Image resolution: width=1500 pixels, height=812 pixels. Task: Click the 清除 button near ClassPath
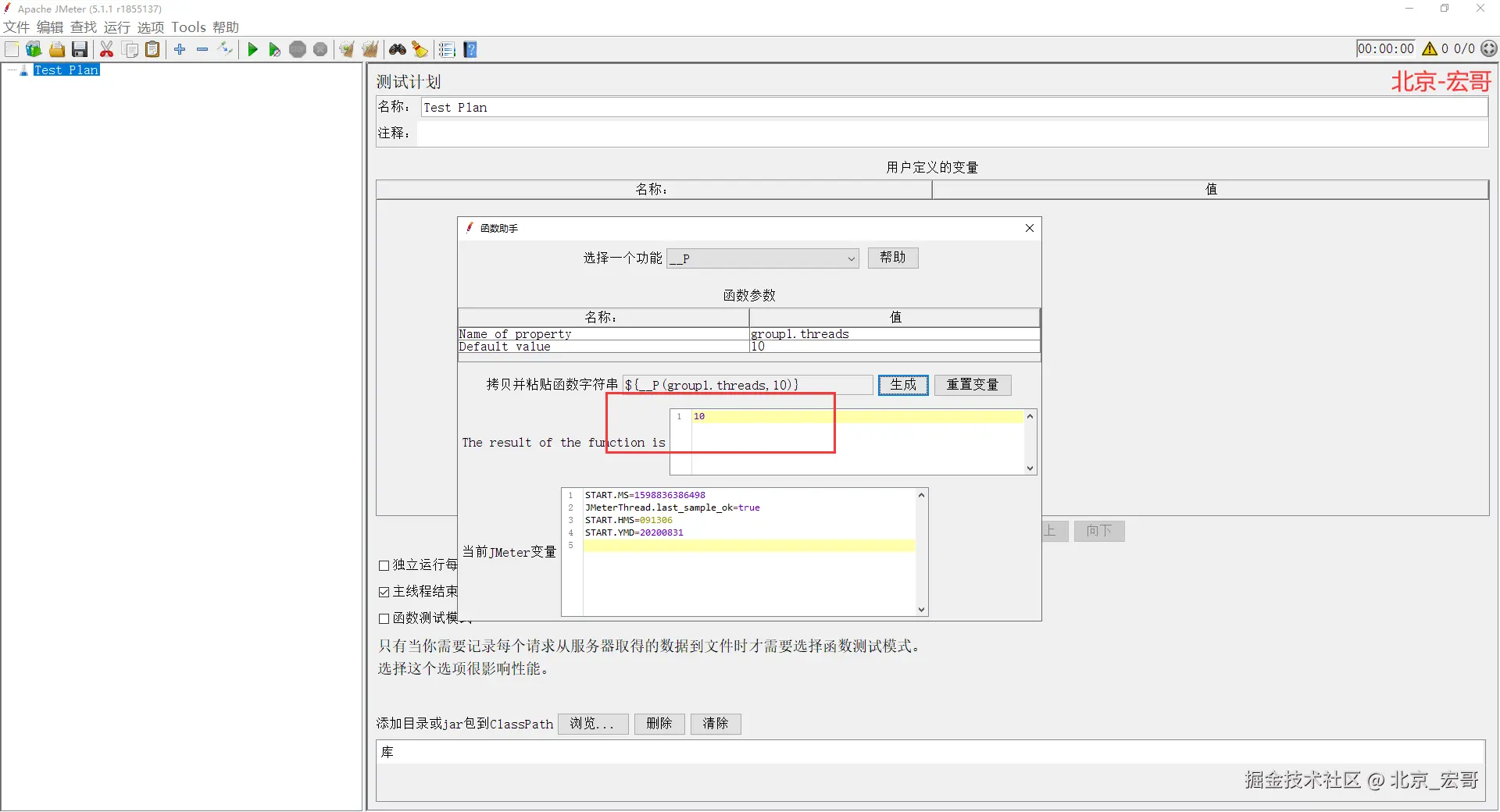(x=716, y=724)
